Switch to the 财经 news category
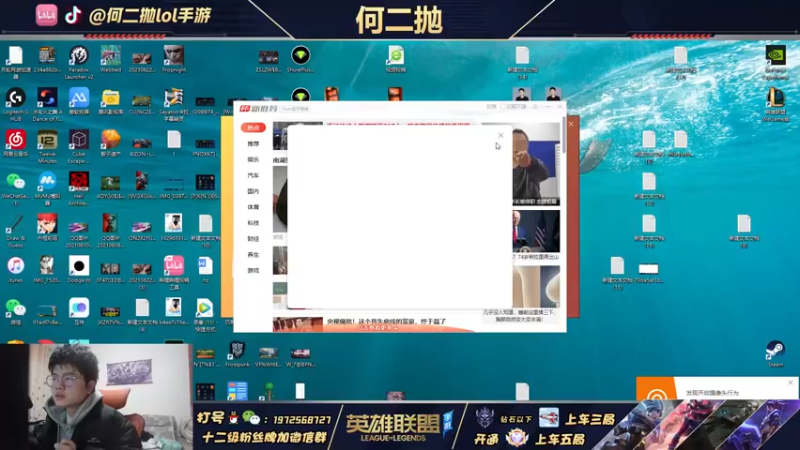Image resolution: width=800 pixels, height=450 pixels. (253, 238)
